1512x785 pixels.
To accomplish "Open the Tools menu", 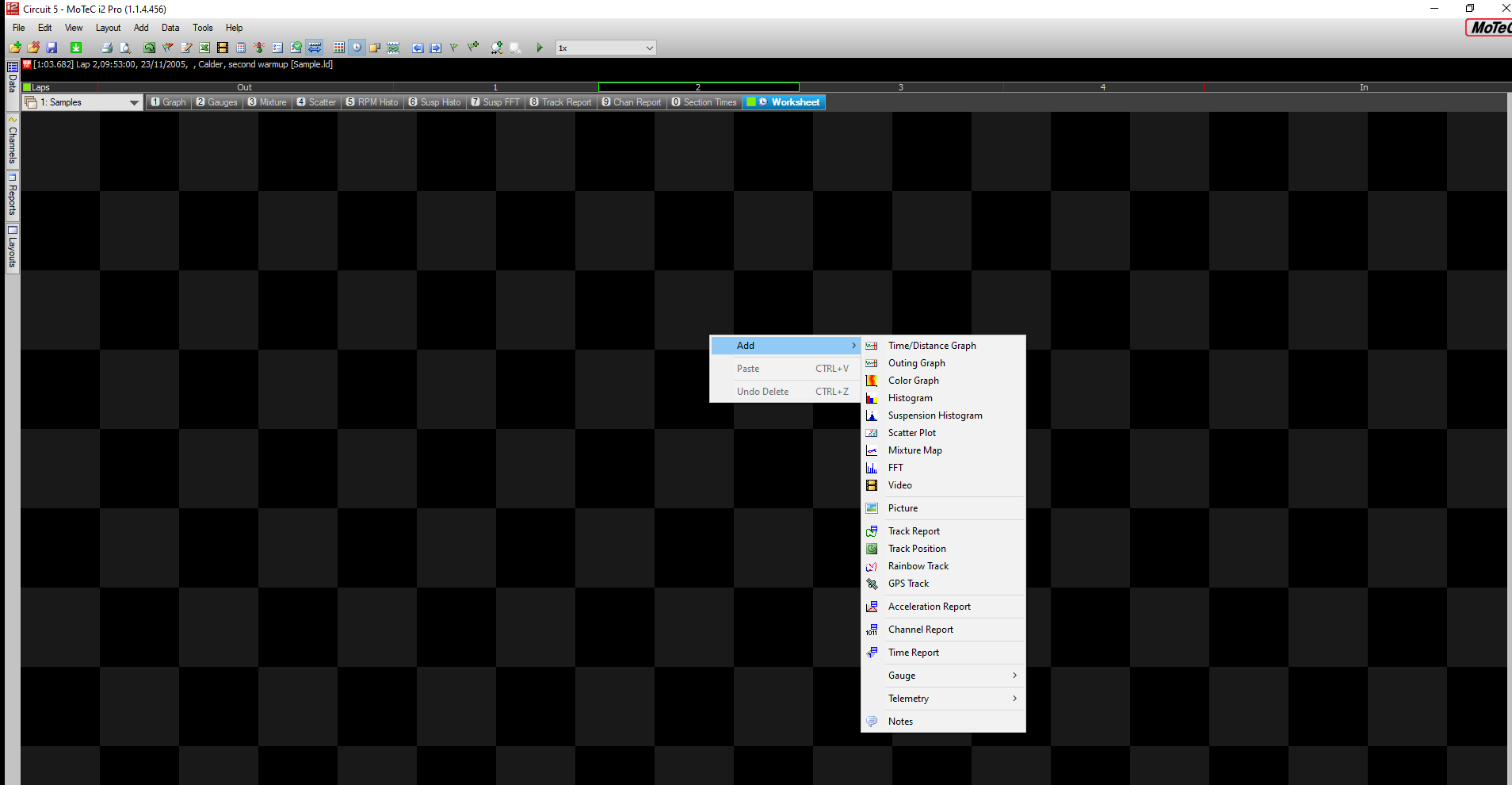I will (x=203, y=28).
